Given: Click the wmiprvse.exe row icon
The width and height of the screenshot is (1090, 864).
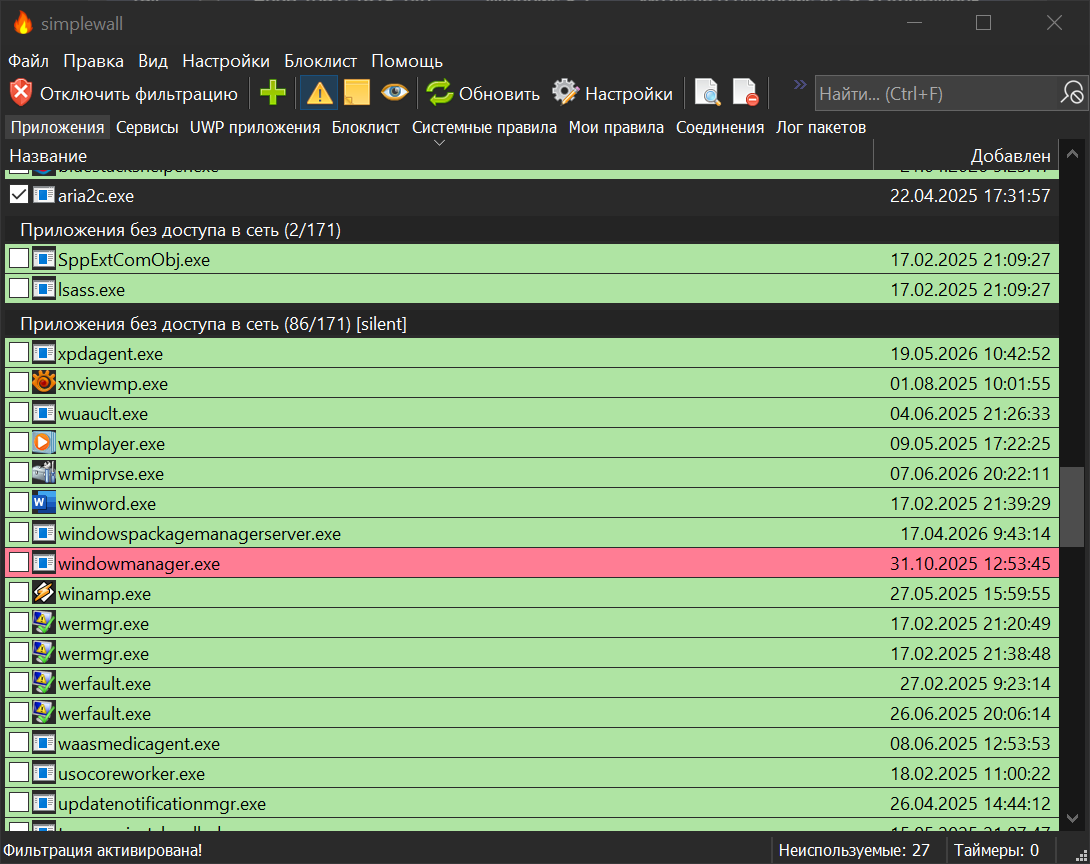Looking at the screenshot, I should [x=44, y=473].
